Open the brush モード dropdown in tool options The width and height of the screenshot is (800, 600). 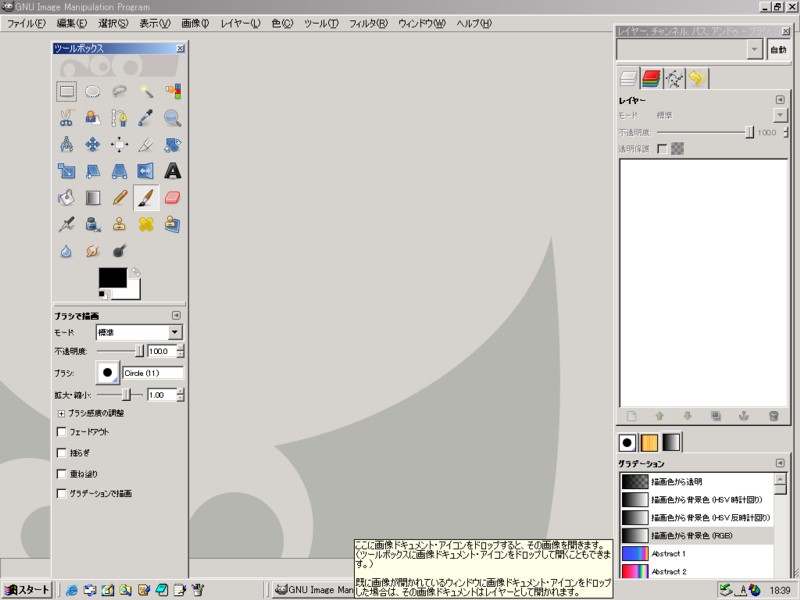pos(139,332)
